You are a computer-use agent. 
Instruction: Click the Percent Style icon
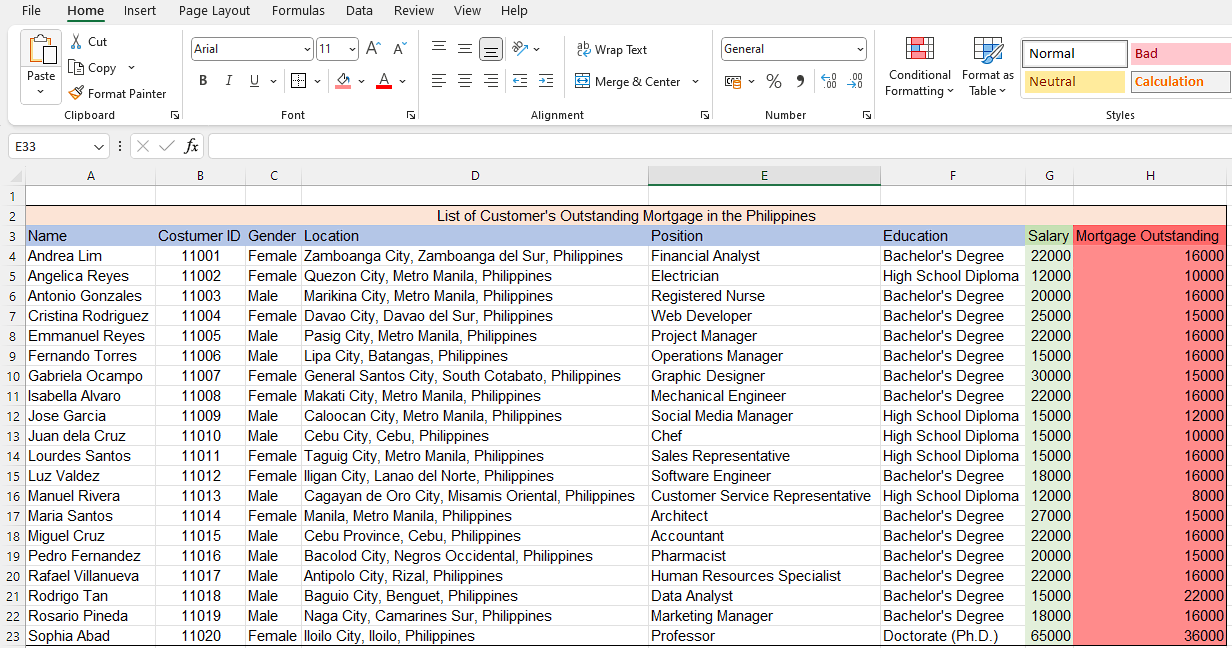tap(773, 81)
